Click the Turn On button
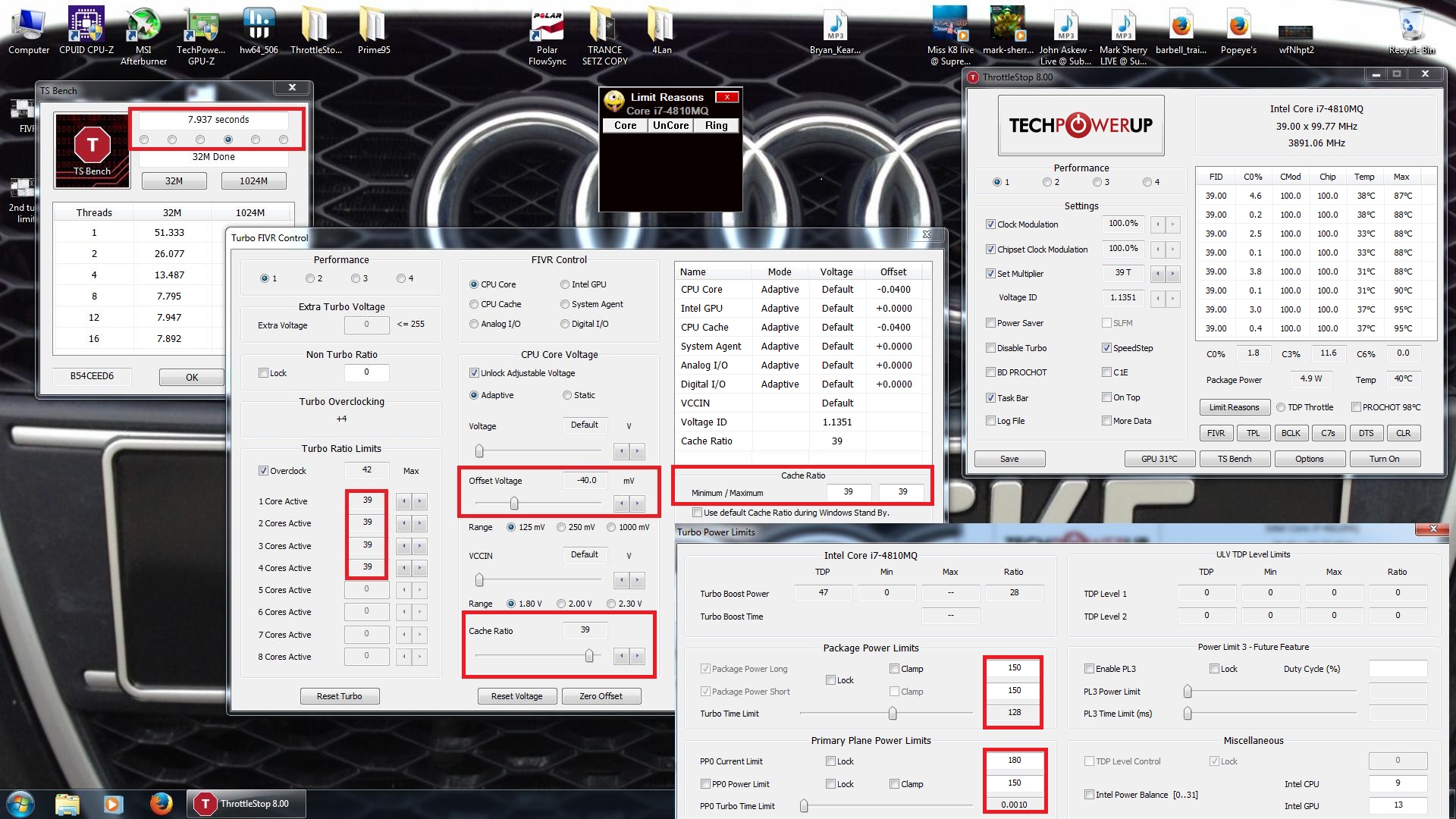 coord(1384,459)
